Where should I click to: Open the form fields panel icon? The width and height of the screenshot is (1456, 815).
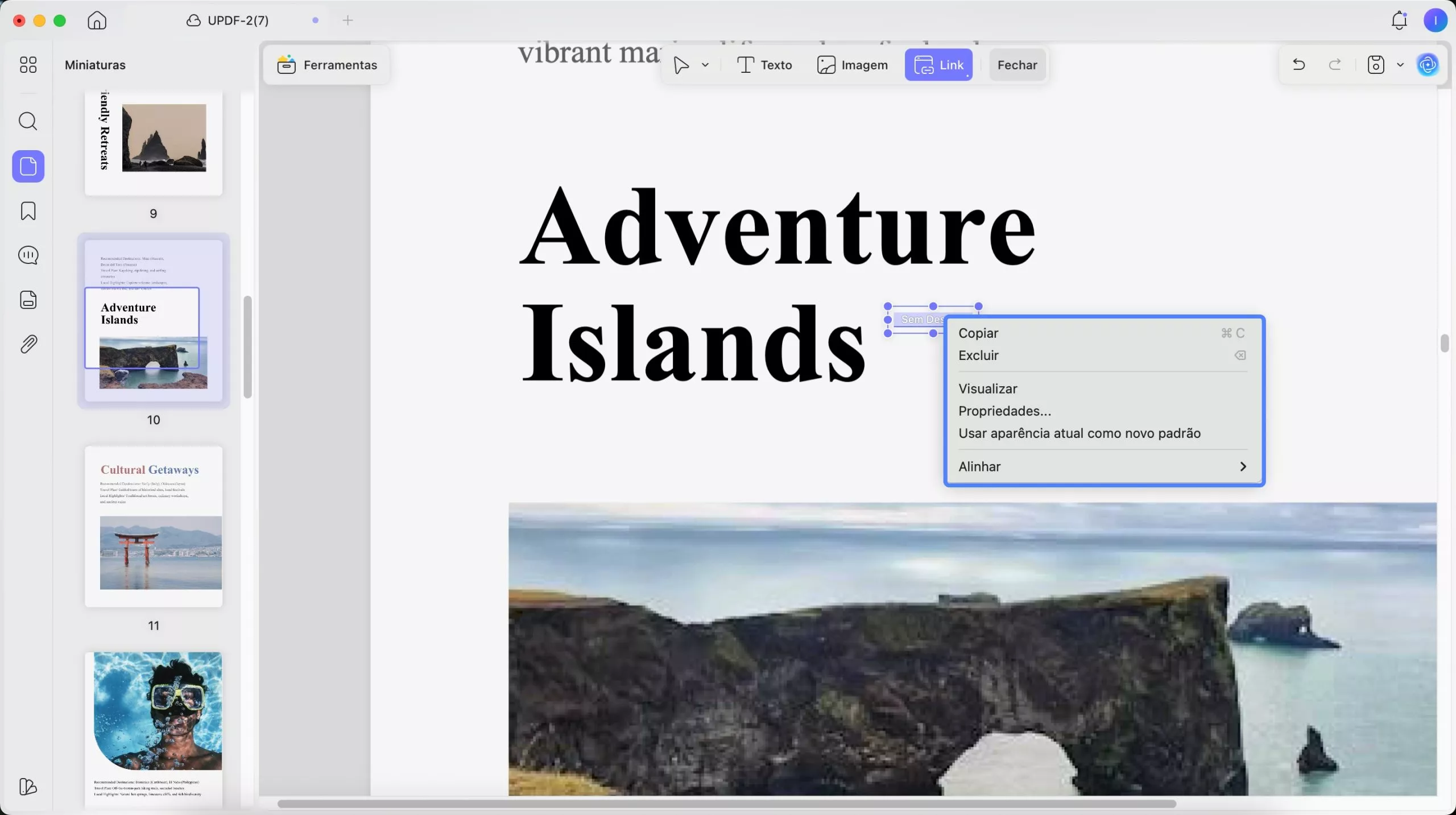(x=28, y=300)
